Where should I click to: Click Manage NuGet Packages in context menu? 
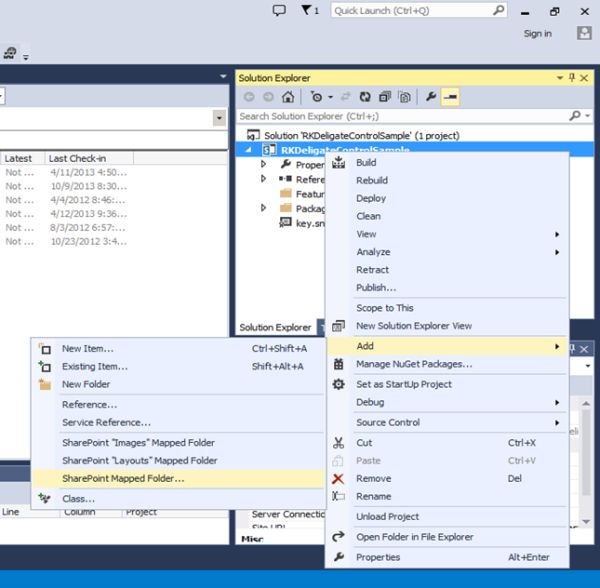click(x=414, y=364)
